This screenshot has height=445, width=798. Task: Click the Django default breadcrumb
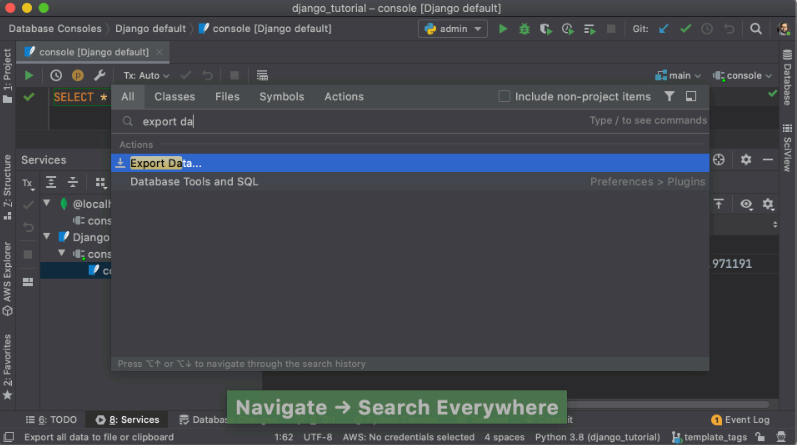[151, 29]
